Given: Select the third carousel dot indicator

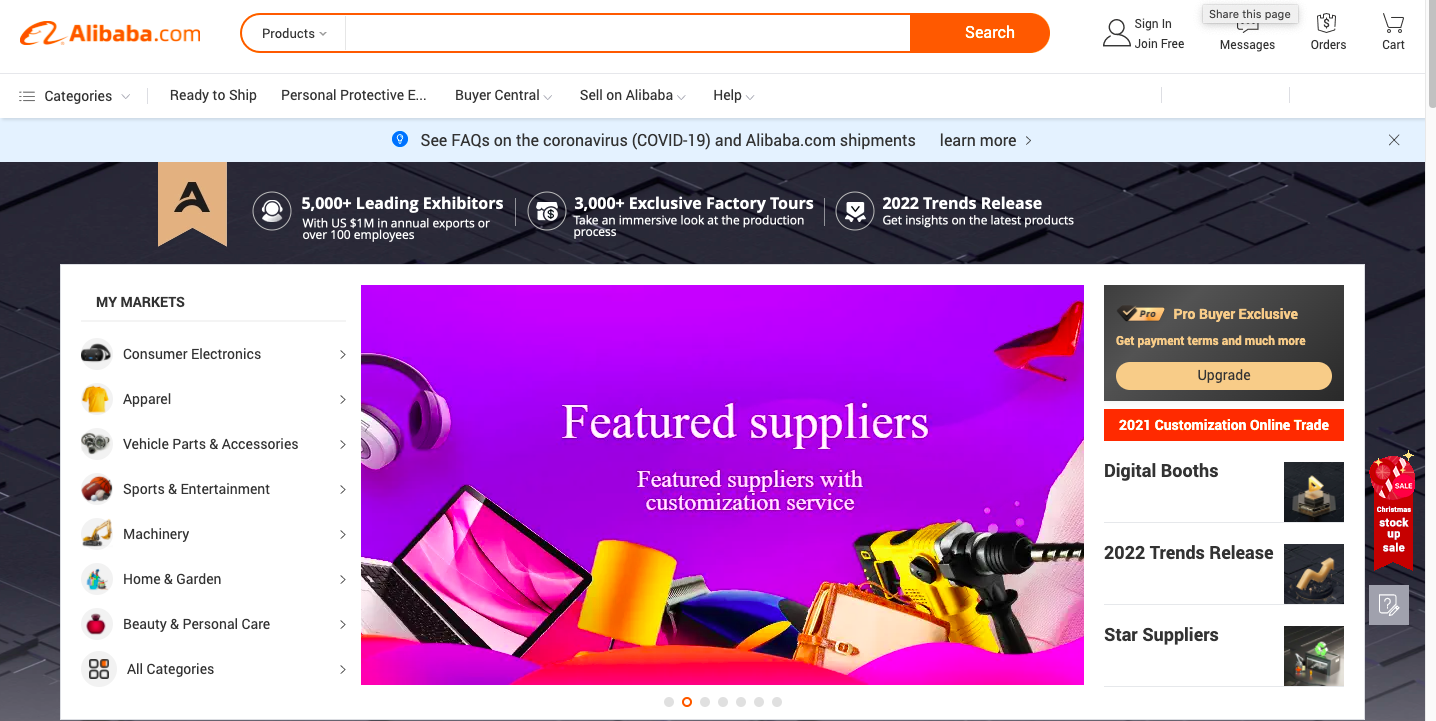Looking at the screenshot, I should [x=705, y=702].
